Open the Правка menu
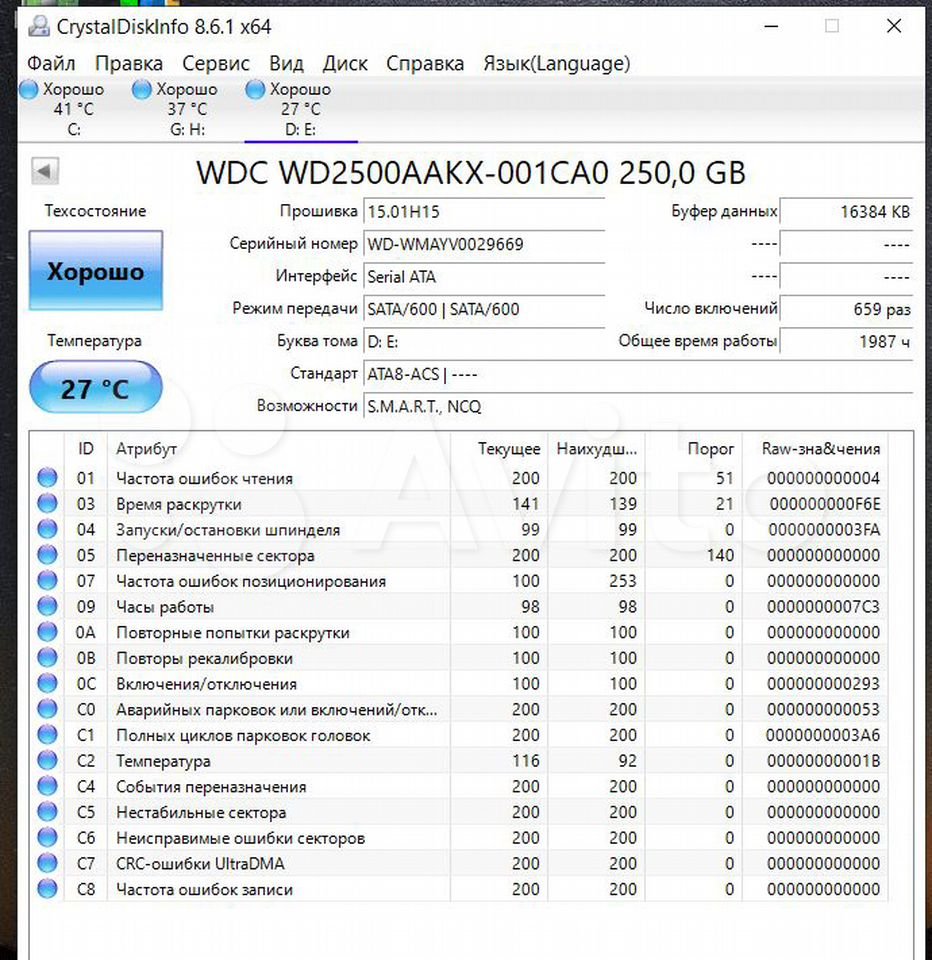Viewport: 932px width, 960px height. 129,63
